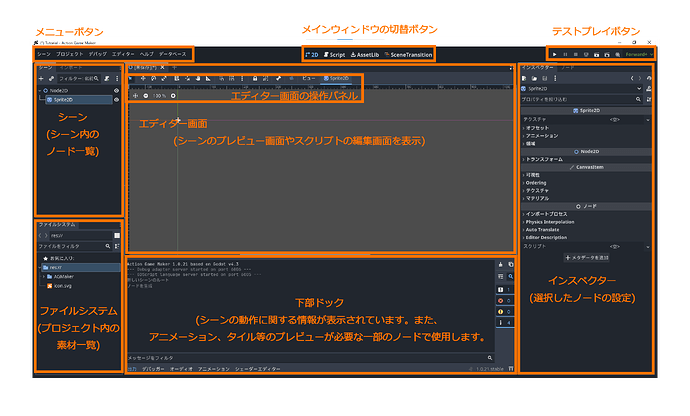The image size is (690, 416).
Task: Choose the Ruler Mode tool
Action: (x=208, y=78)
